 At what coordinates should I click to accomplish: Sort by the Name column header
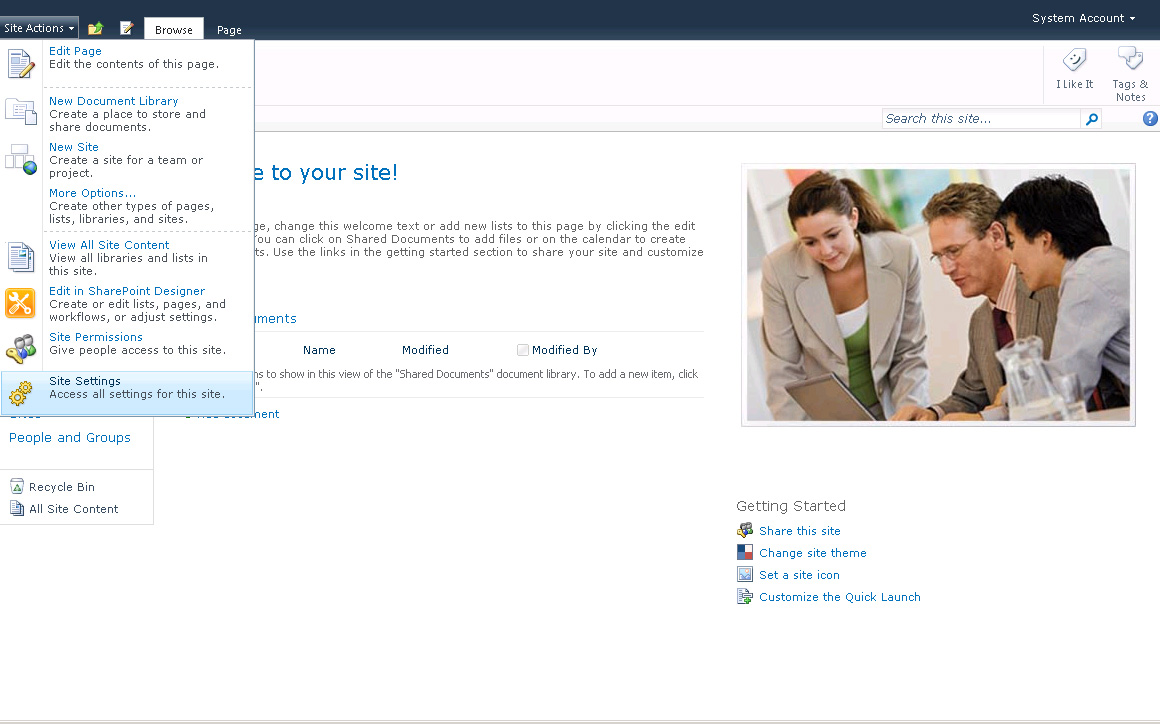coord(319,351)
